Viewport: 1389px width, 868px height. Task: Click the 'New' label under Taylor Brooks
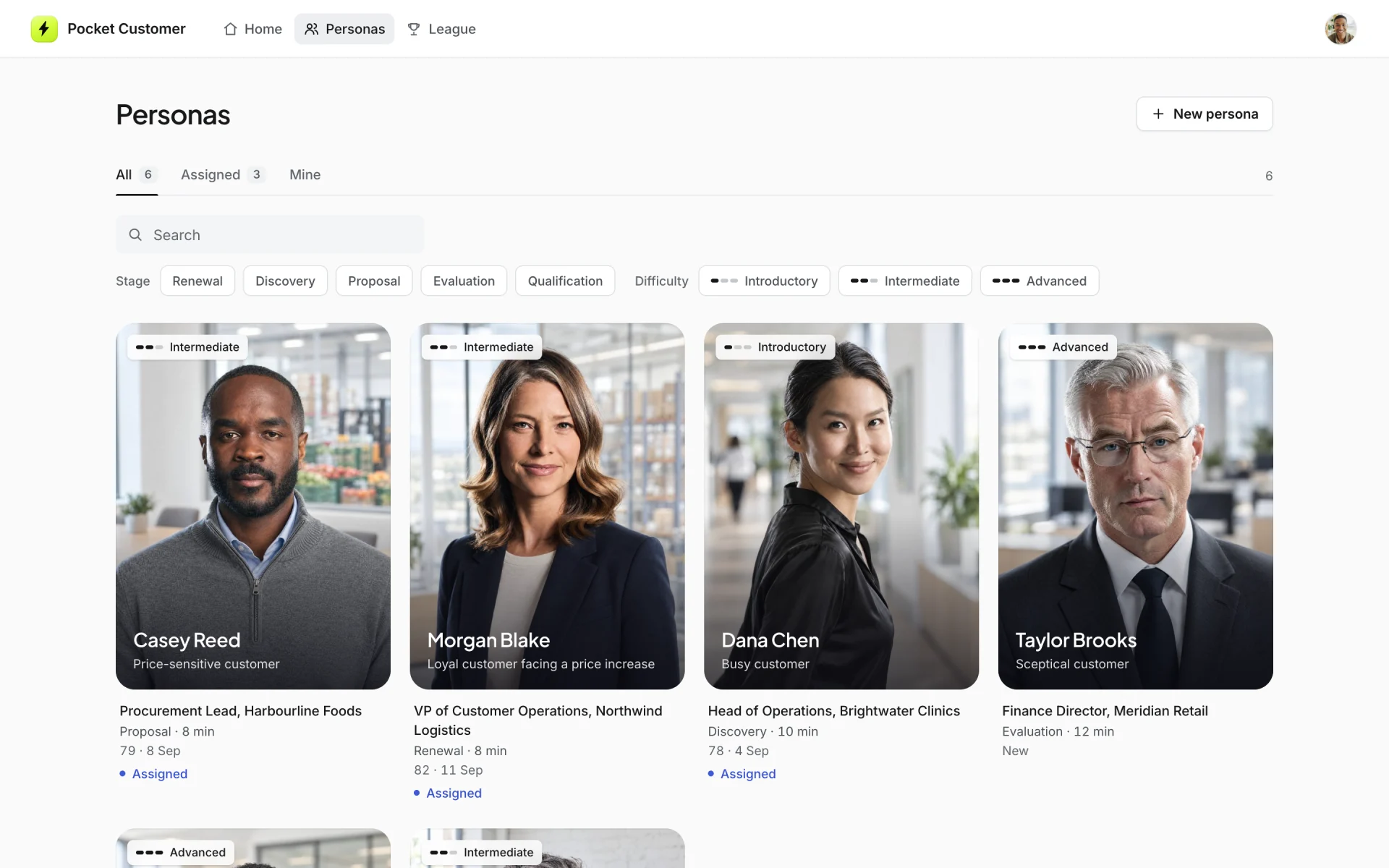point(1015,751)
